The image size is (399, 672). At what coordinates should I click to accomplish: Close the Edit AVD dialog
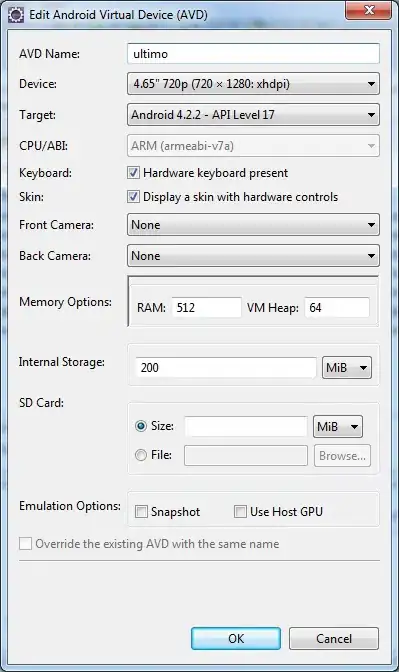[368, 10]
